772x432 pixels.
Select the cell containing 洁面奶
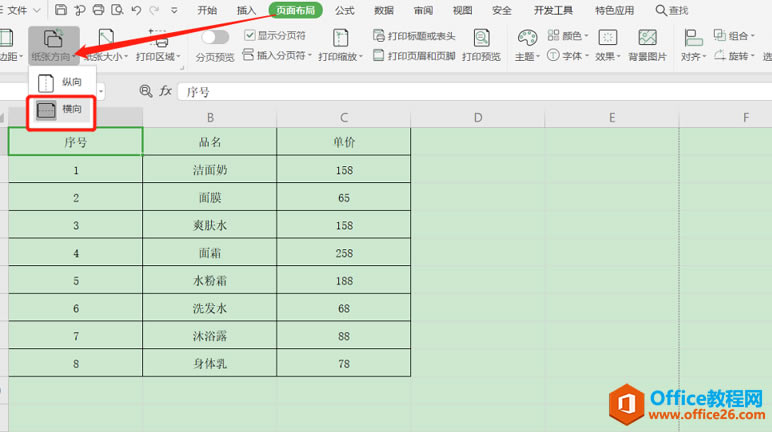pyautogui.click(x=210, y=170)
